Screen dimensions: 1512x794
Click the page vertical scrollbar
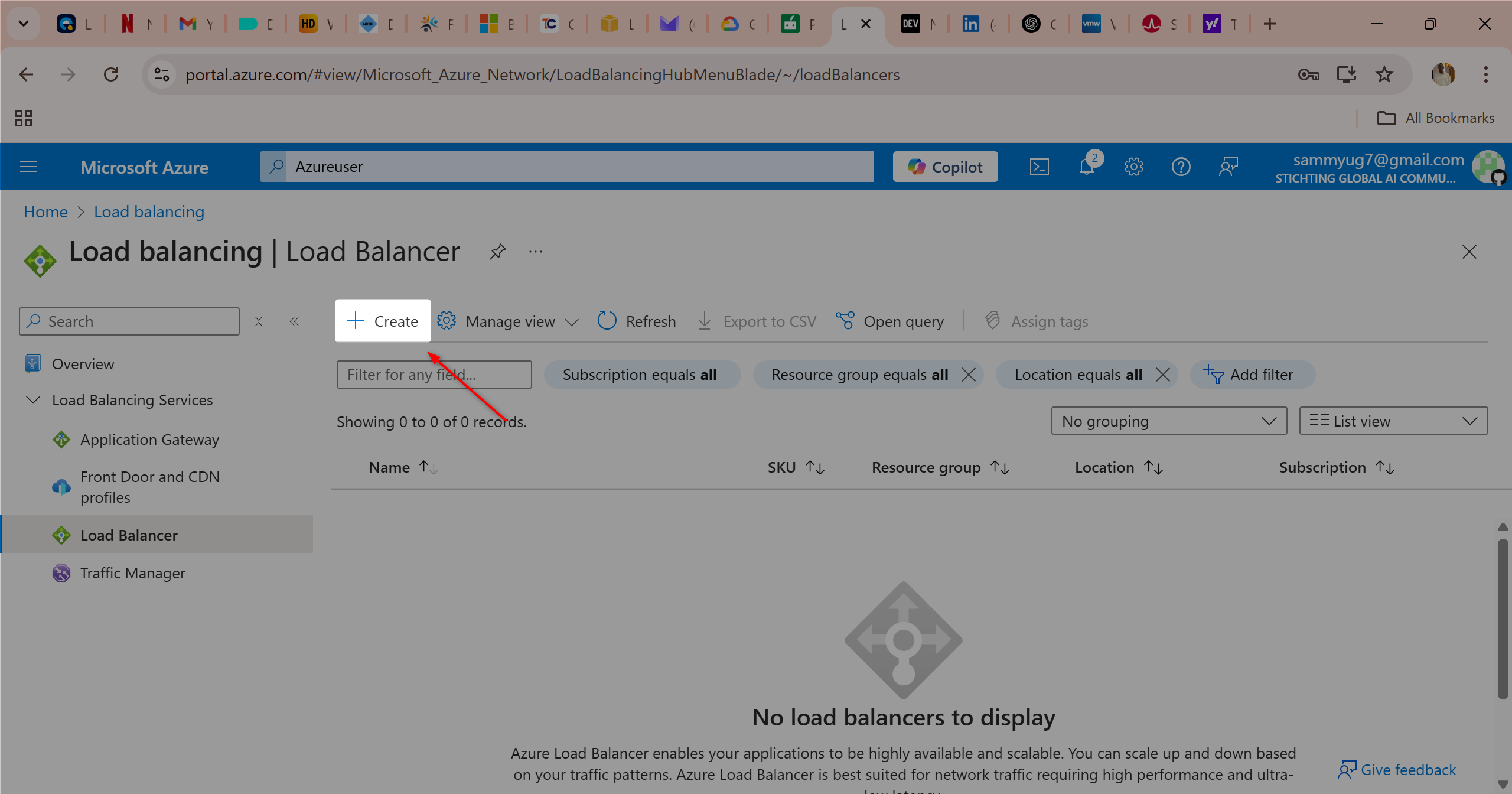pyautogui.click(x=1503, y=618)
